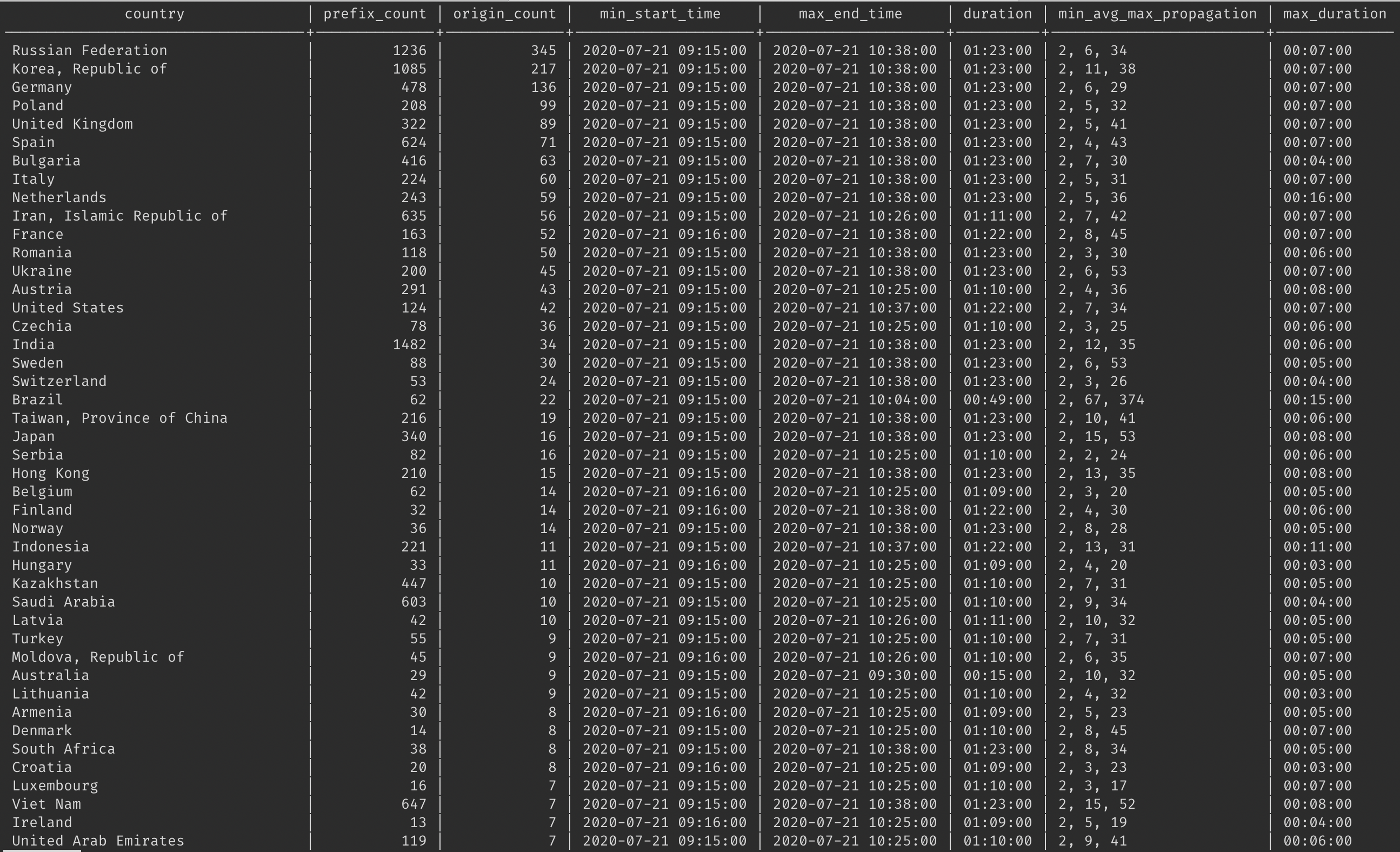Select 'Taiwan, Province of China' cell
This screenshot has height=852, width=1400.
[x=120, y=418]
